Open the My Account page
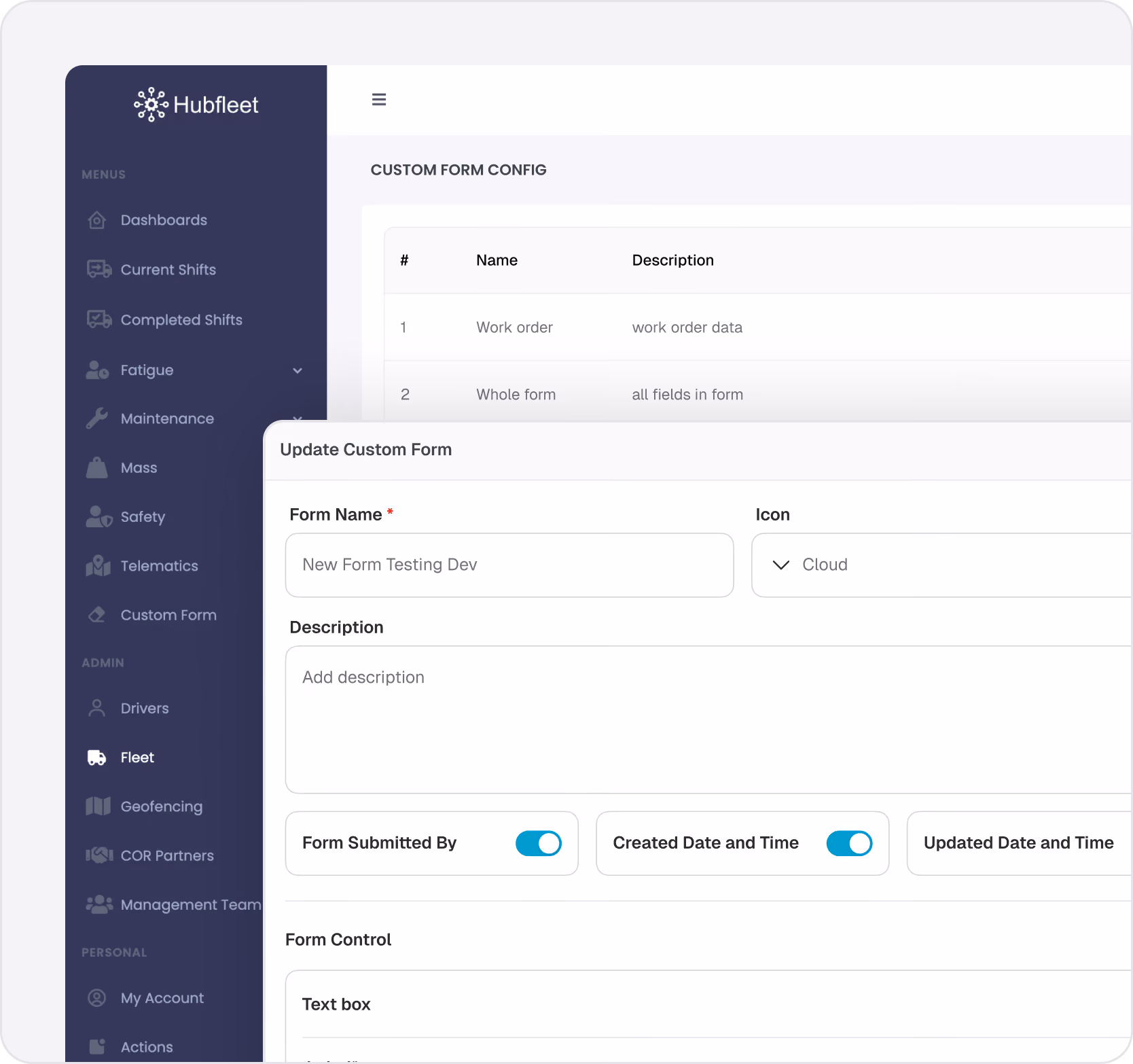The height and width of the screenshot is (1064, 1133). [x=162, y=998]
